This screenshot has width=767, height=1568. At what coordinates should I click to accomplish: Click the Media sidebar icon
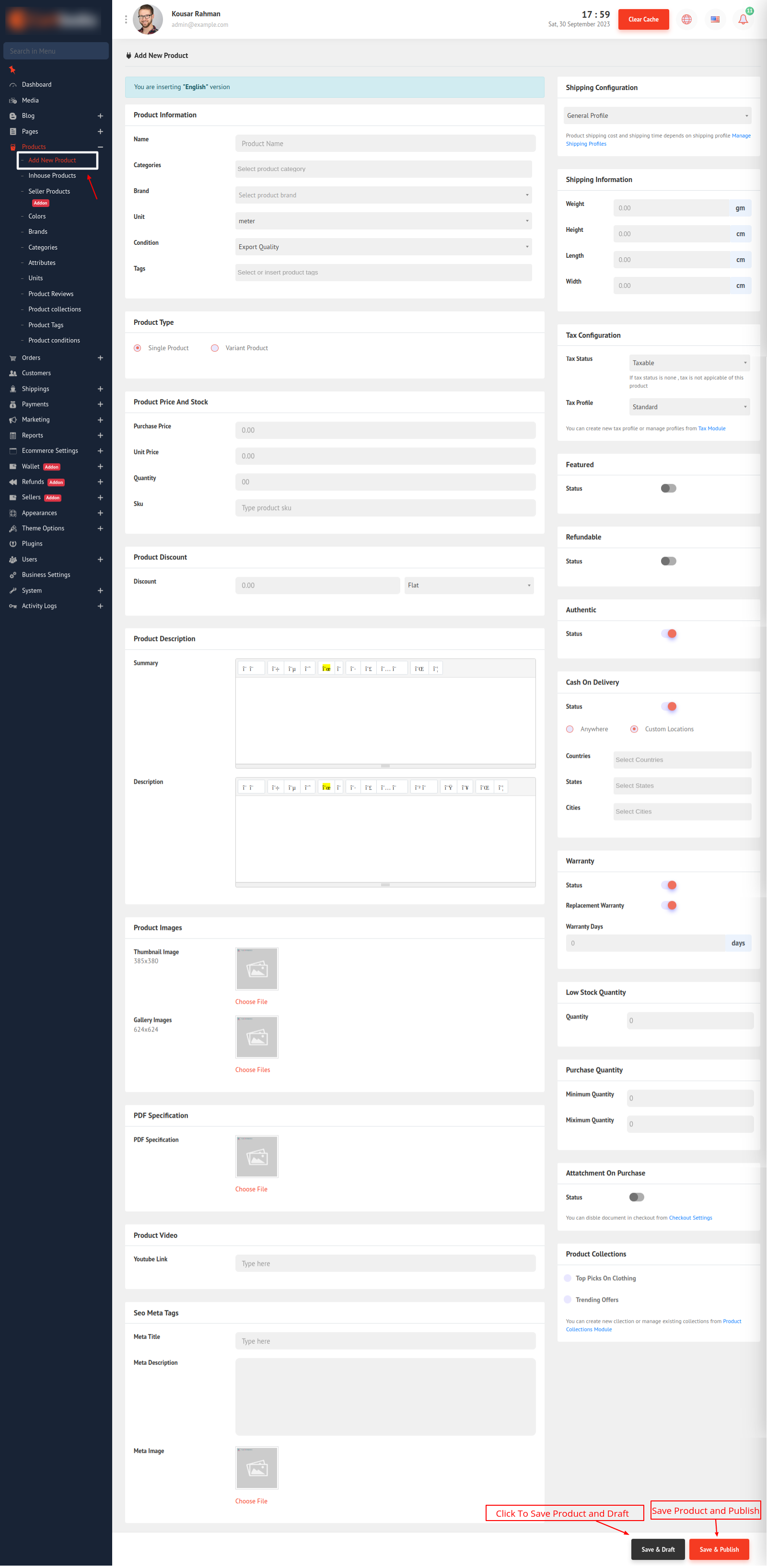(13, 101)
